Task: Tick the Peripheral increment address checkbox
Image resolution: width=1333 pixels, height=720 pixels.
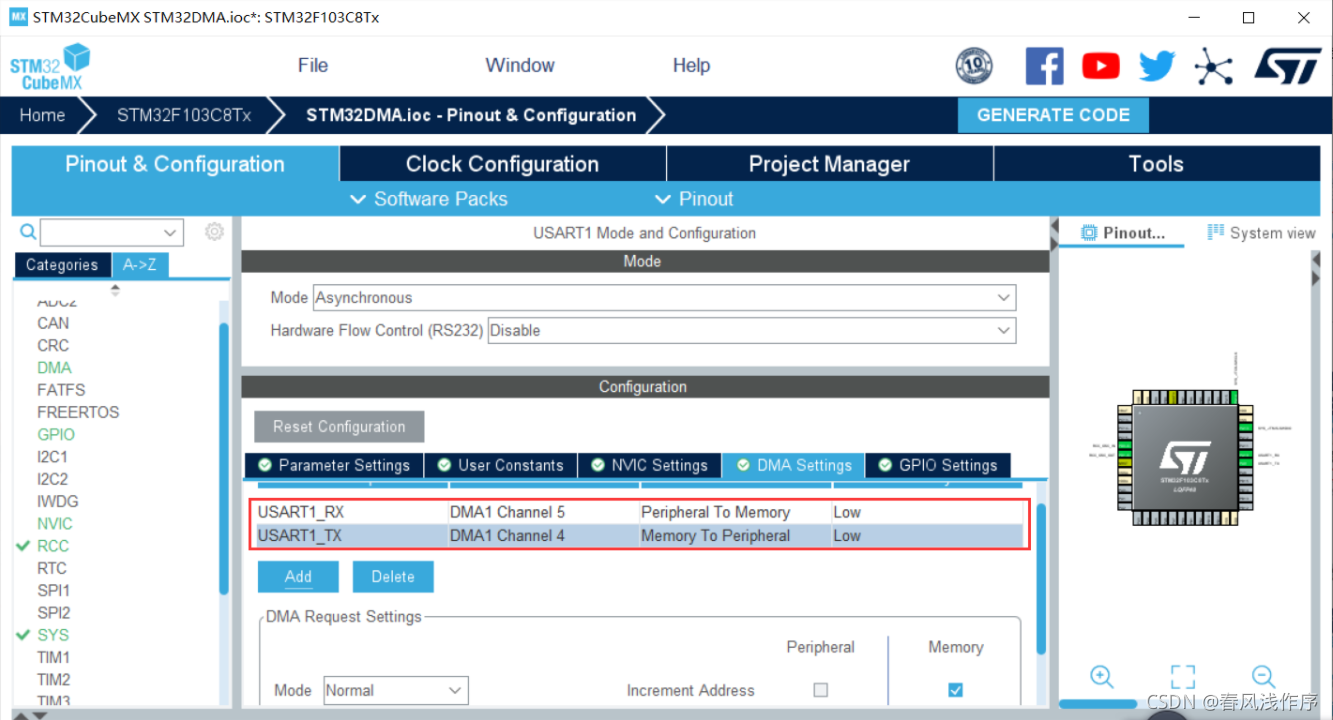Action: pyautogui.click(x=821, y=690)
